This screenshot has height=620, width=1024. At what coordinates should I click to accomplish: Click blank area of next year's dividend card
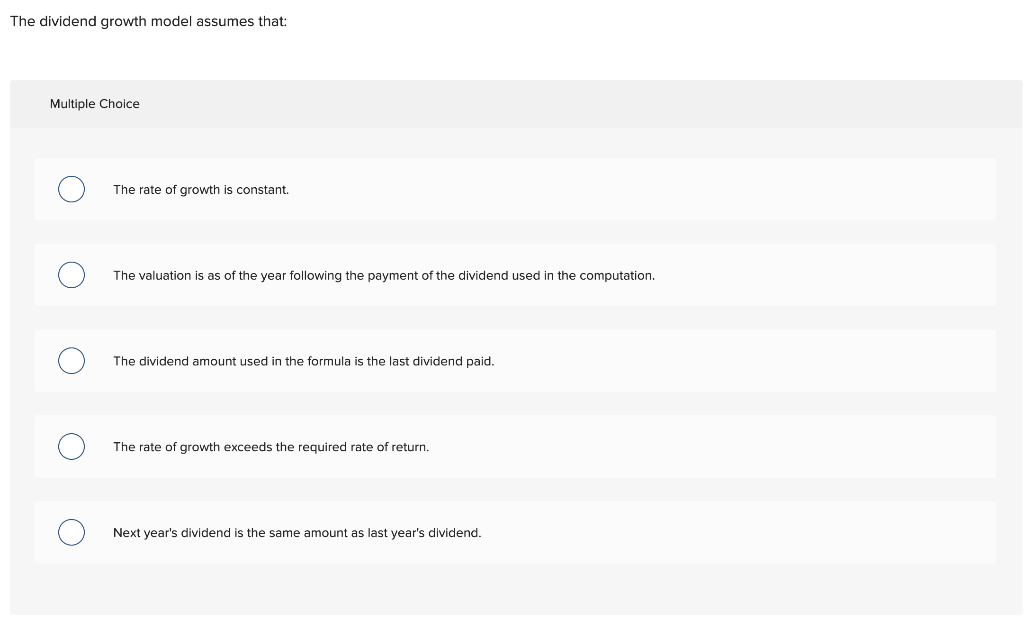coord(738,532)
